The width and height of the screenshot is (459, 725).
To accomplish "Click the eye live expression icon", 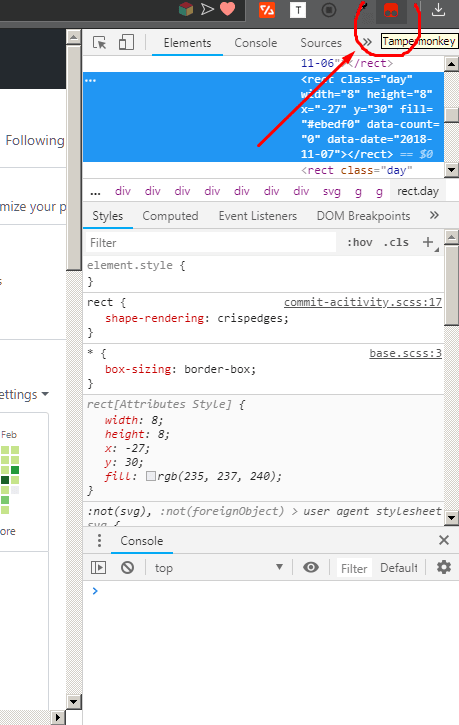I will (x=311, y=567).
